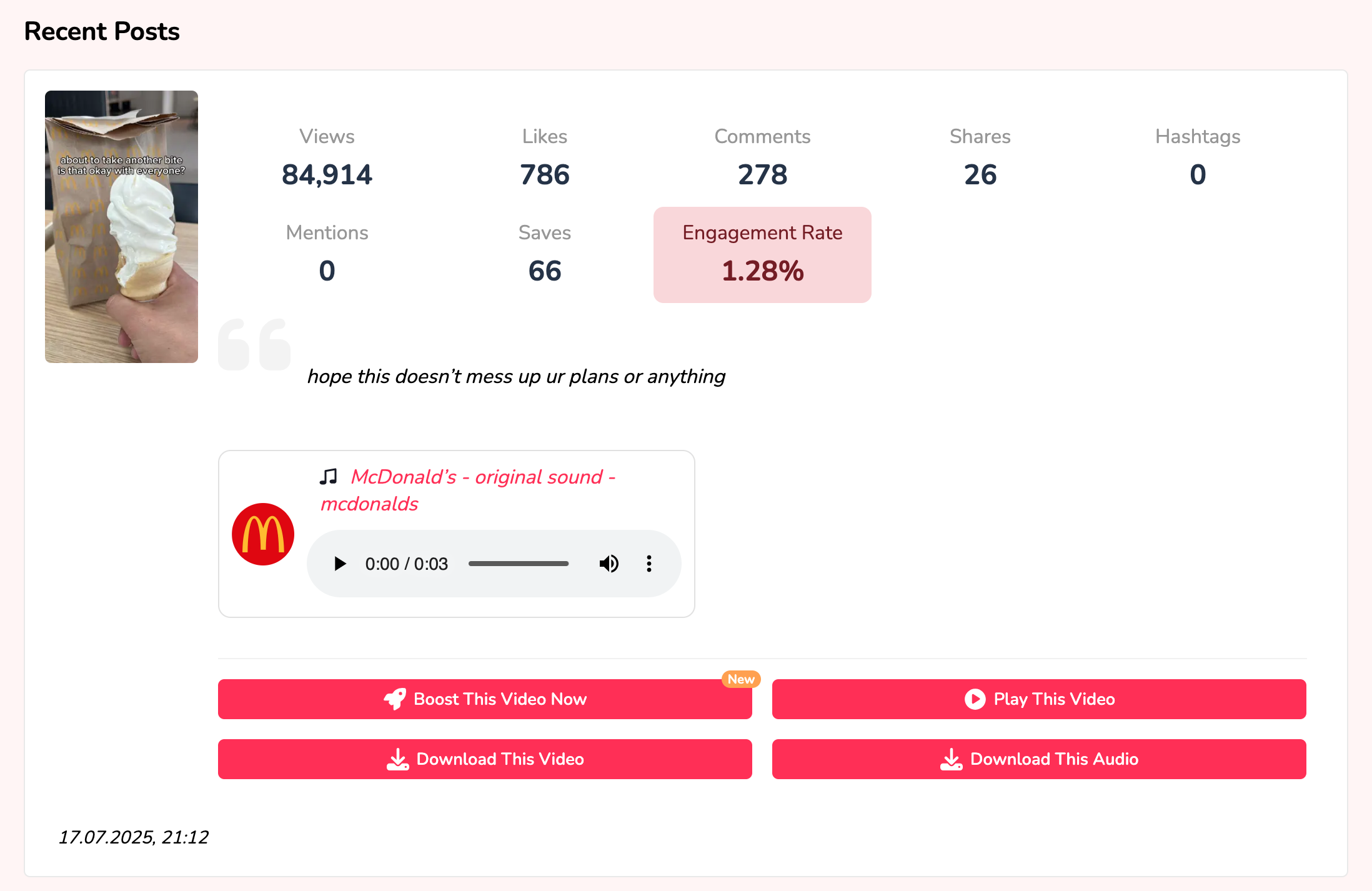This screenshot has height=891, width=1372.
Task: Play the McDonald's original sound audio
Action: pyautogui.click(x=340, y=564)
